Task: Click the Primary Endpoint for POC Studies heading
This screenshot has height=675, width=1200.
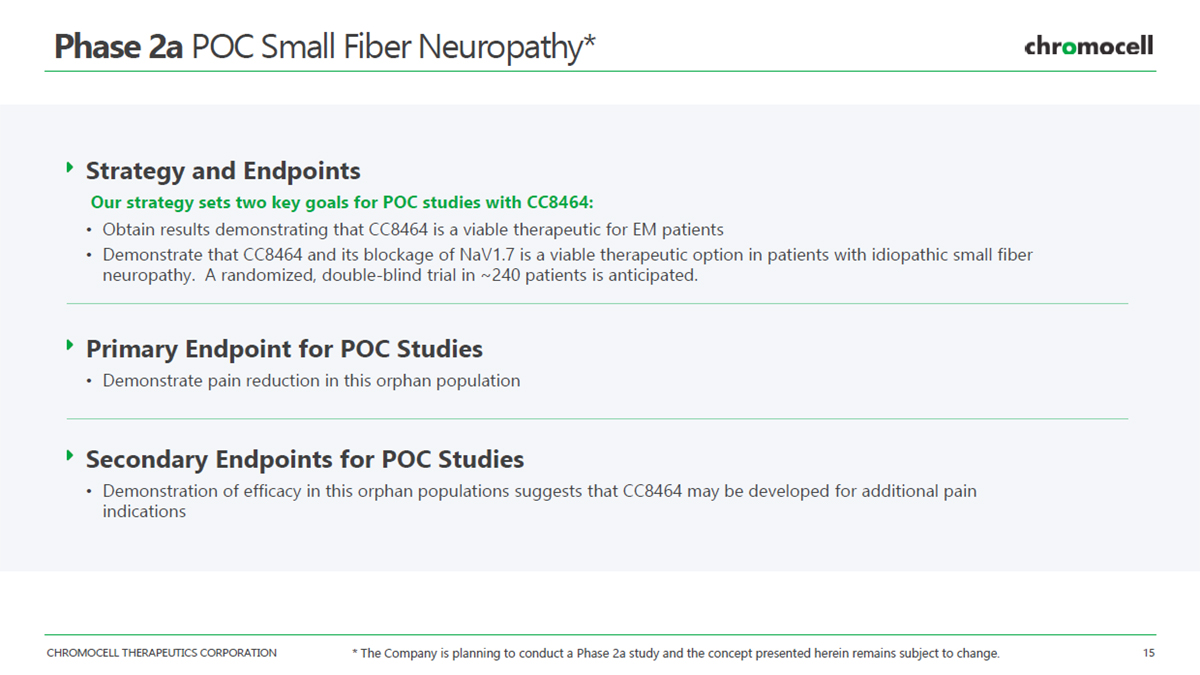Action: pyautogui.click(x=284, y=349)
